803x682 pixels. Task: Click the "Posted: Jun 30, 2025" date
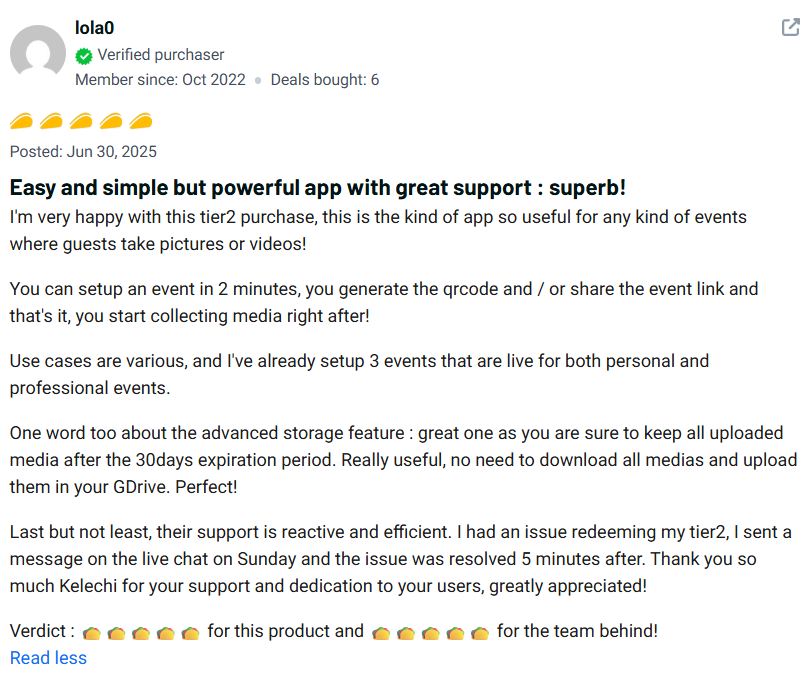(x=83, y=152)
